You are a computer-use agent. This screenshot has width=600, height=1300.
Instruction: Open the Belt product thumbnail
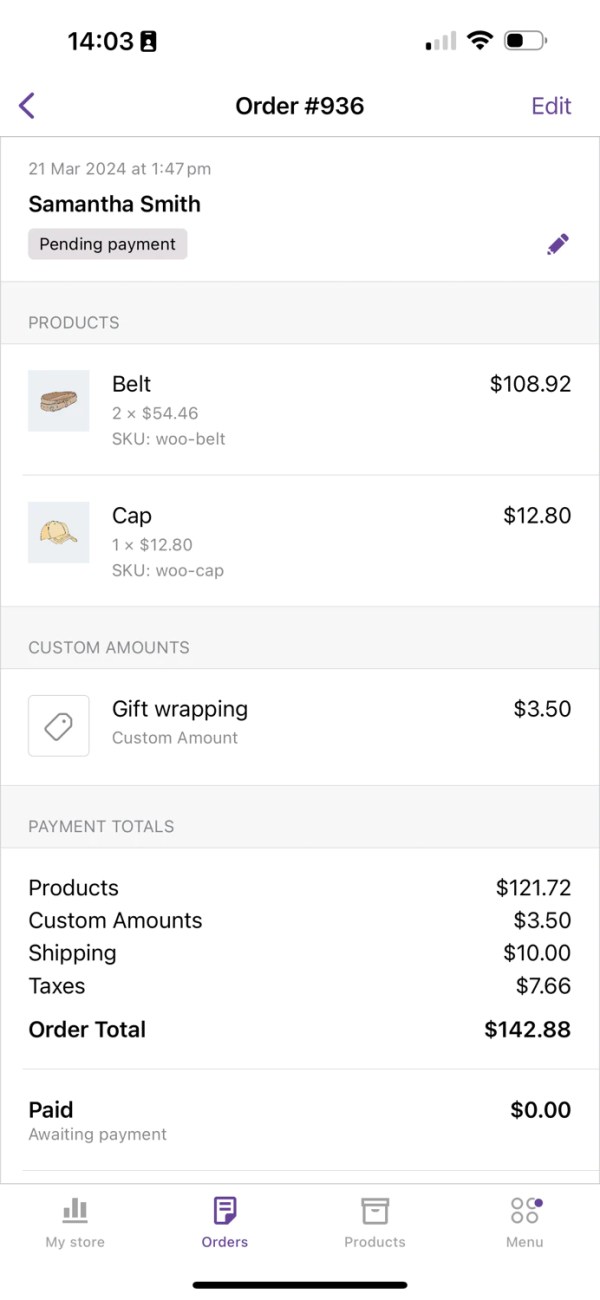(x=58, y=401)
